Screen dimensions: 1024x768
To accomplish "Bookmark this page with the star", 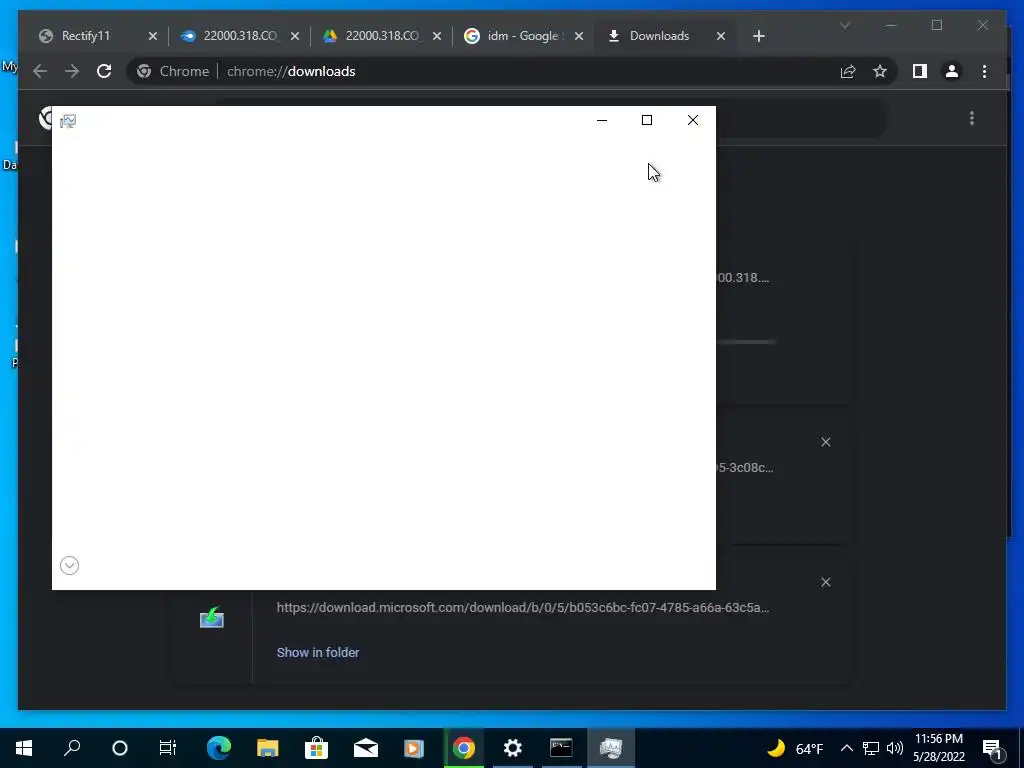I will pyautogui.click(x=880, y=71).
